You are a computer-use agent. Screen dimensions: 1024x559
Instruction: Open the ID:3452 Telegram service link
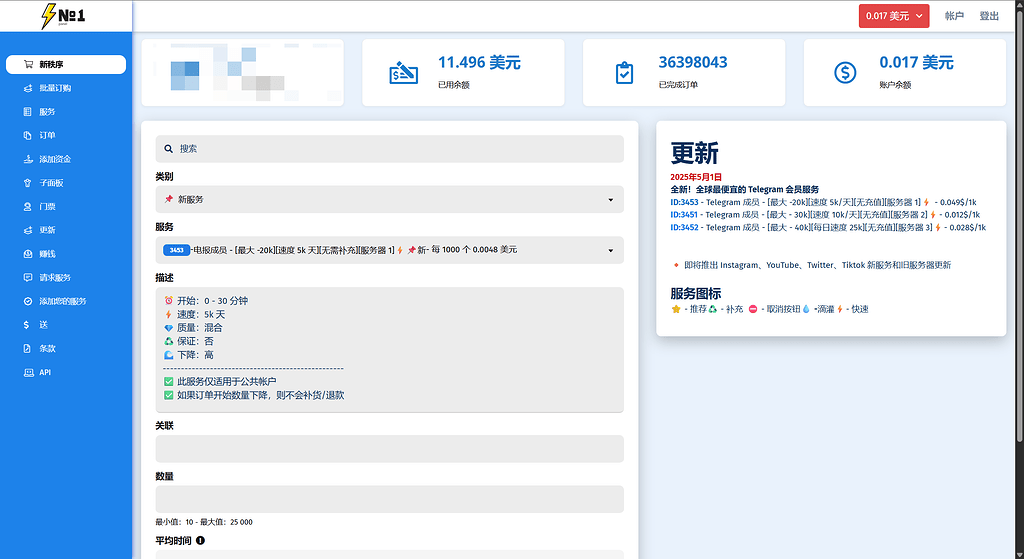pos(684,228)
